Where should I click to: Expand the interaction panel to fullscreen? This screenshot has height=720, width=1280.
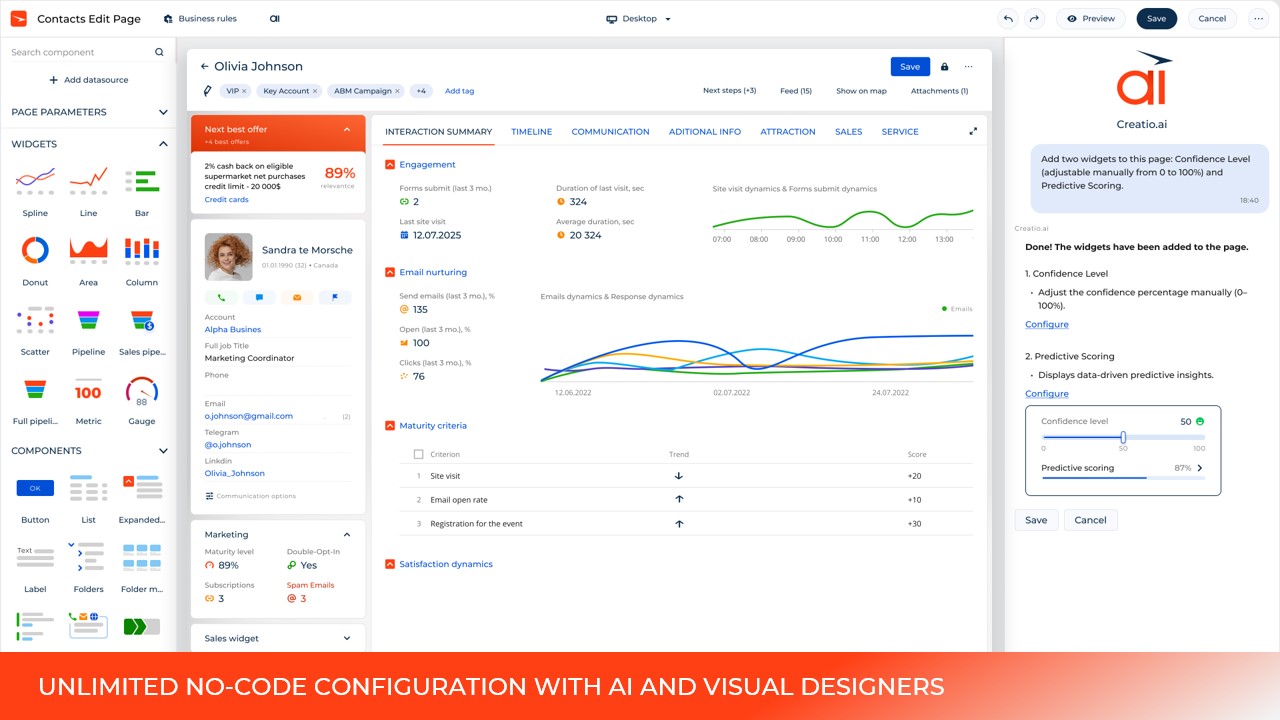pyautogui.click(x=973, y=131)
